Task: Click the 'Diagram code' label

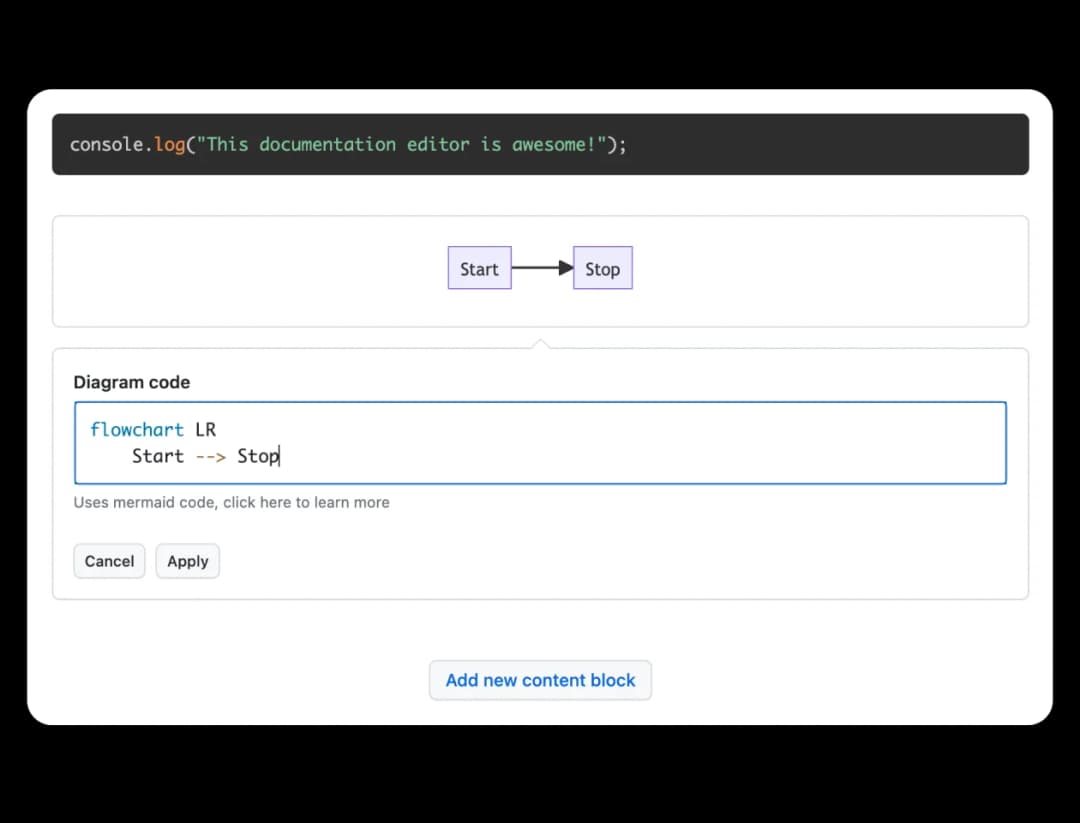Action: point(132,382)
